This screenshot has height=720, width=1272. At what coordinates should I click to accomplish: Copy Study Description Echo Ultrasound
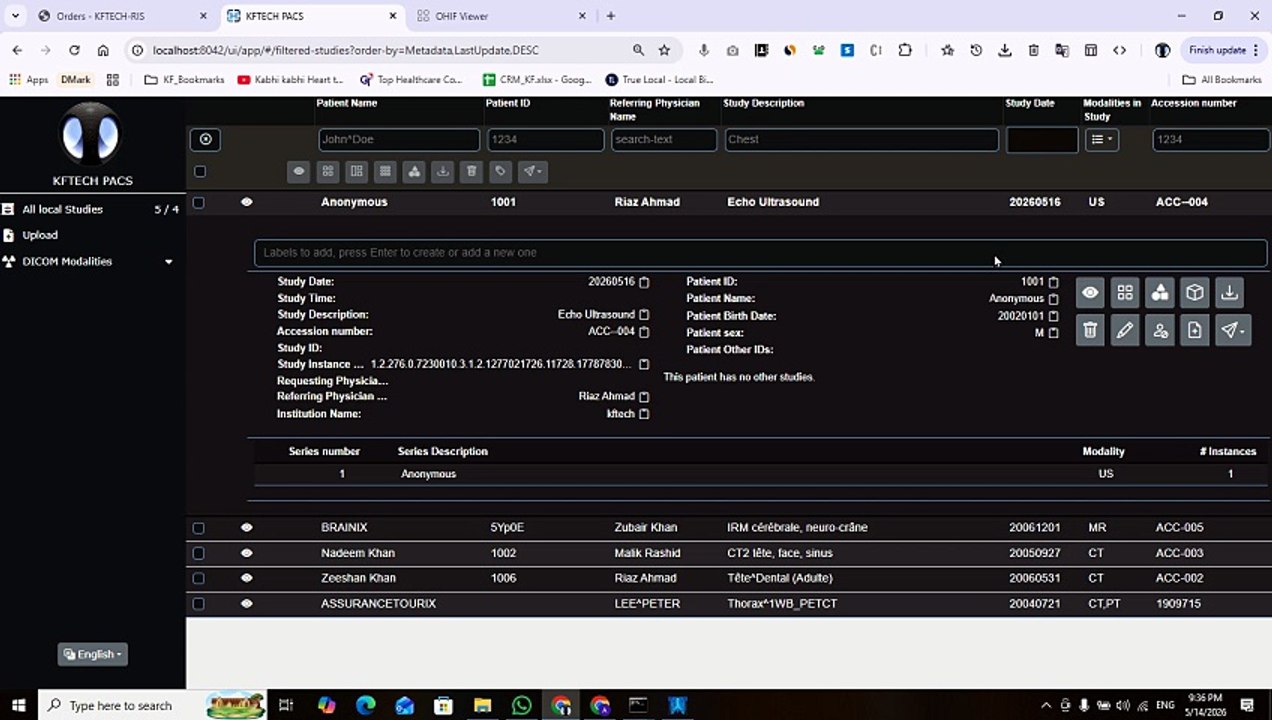(x=644, y=315)
